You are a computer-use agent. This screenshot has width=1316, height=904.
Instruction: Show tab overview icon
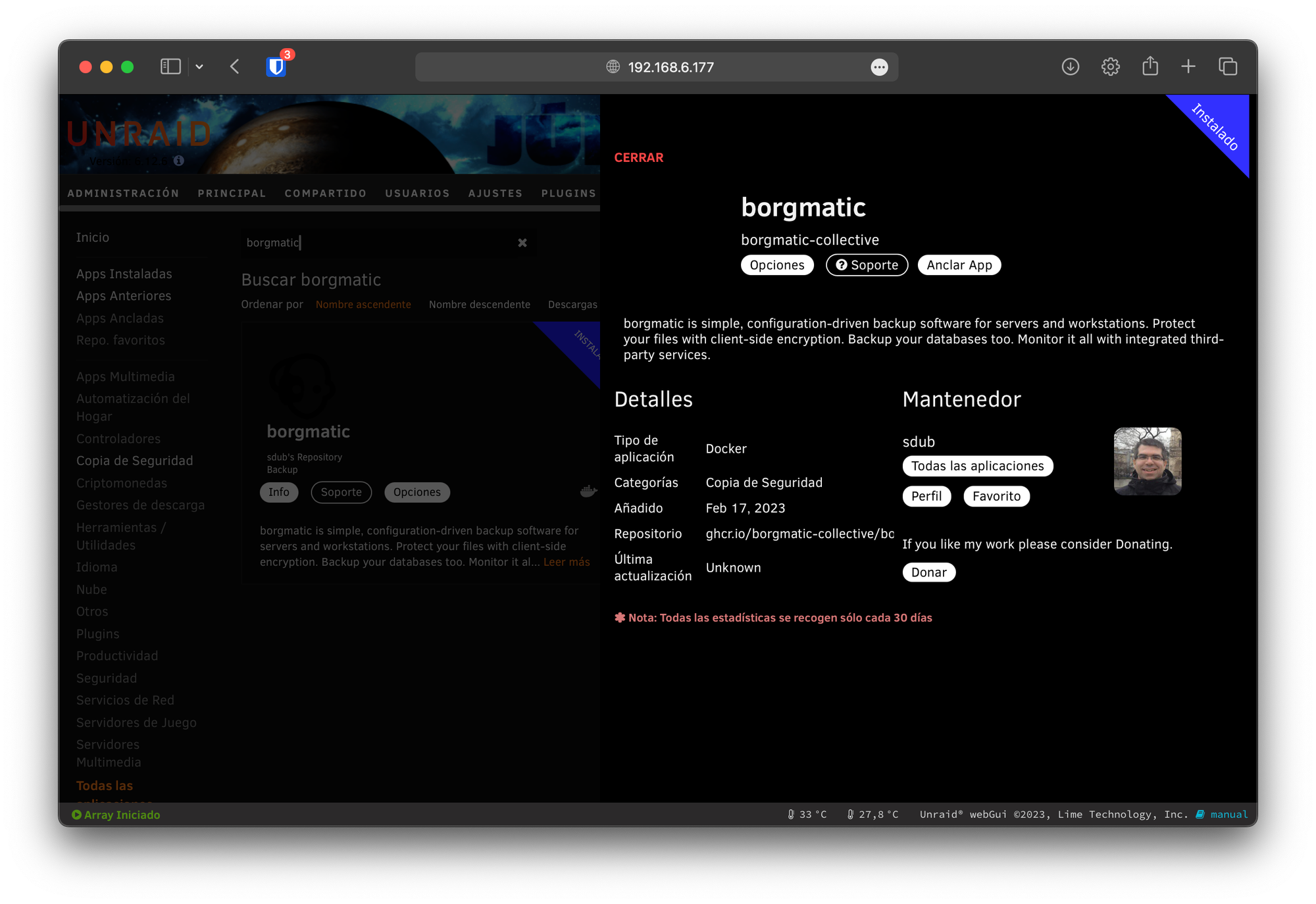pyautogui.click(x=1228, y=66)
